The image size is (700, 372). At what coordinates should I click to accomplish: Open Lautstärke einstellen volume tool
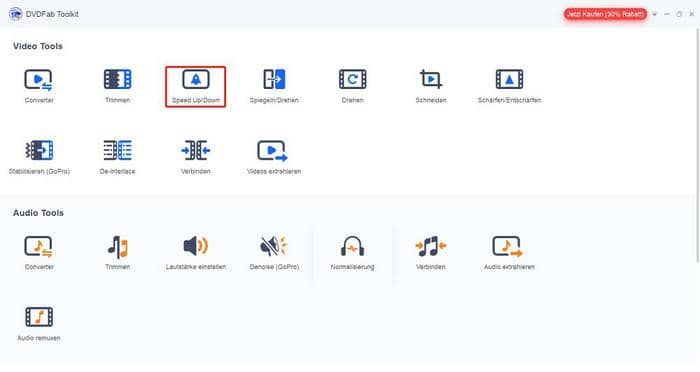click(x=196, y=253)
